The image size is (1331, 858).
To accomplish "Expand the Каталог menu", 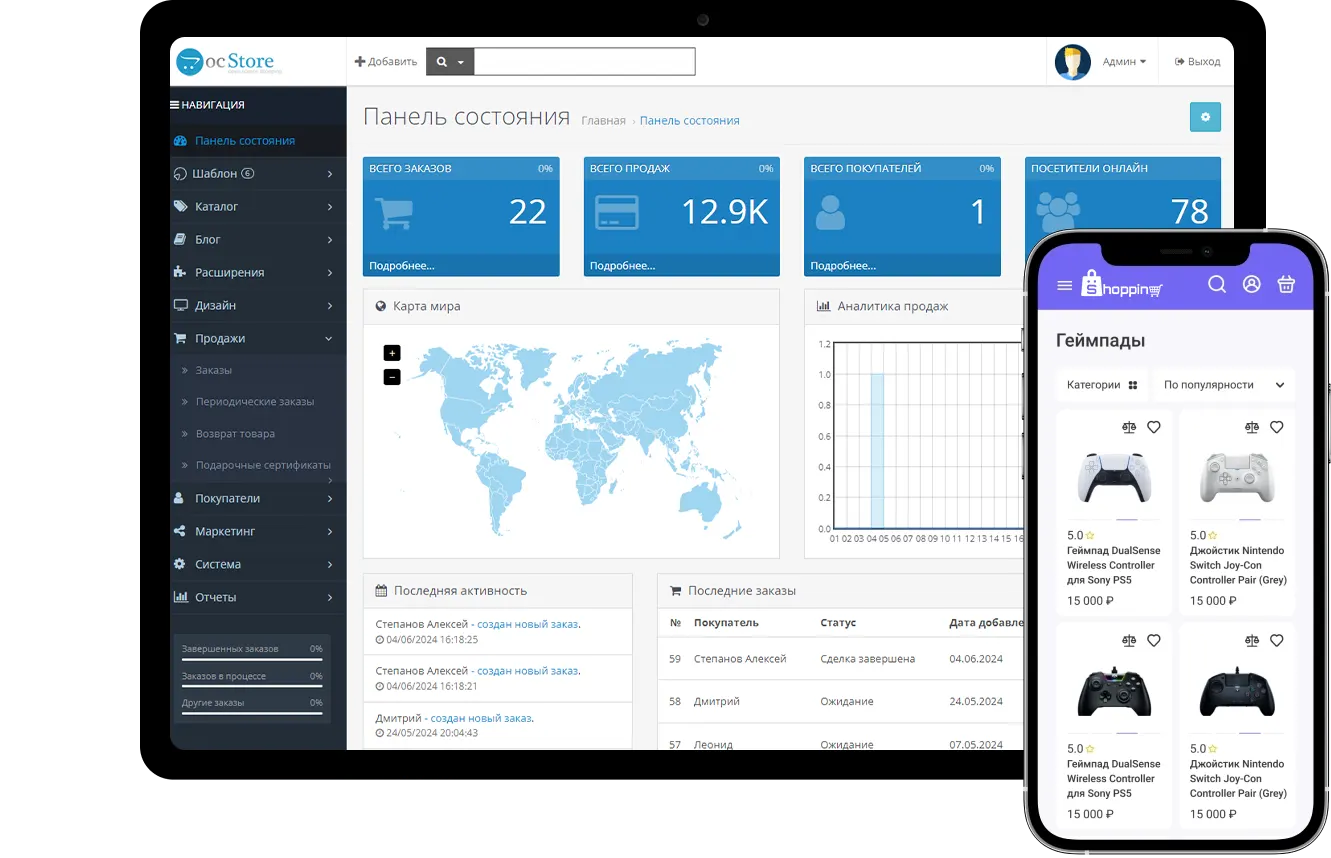I will point(258,207).
